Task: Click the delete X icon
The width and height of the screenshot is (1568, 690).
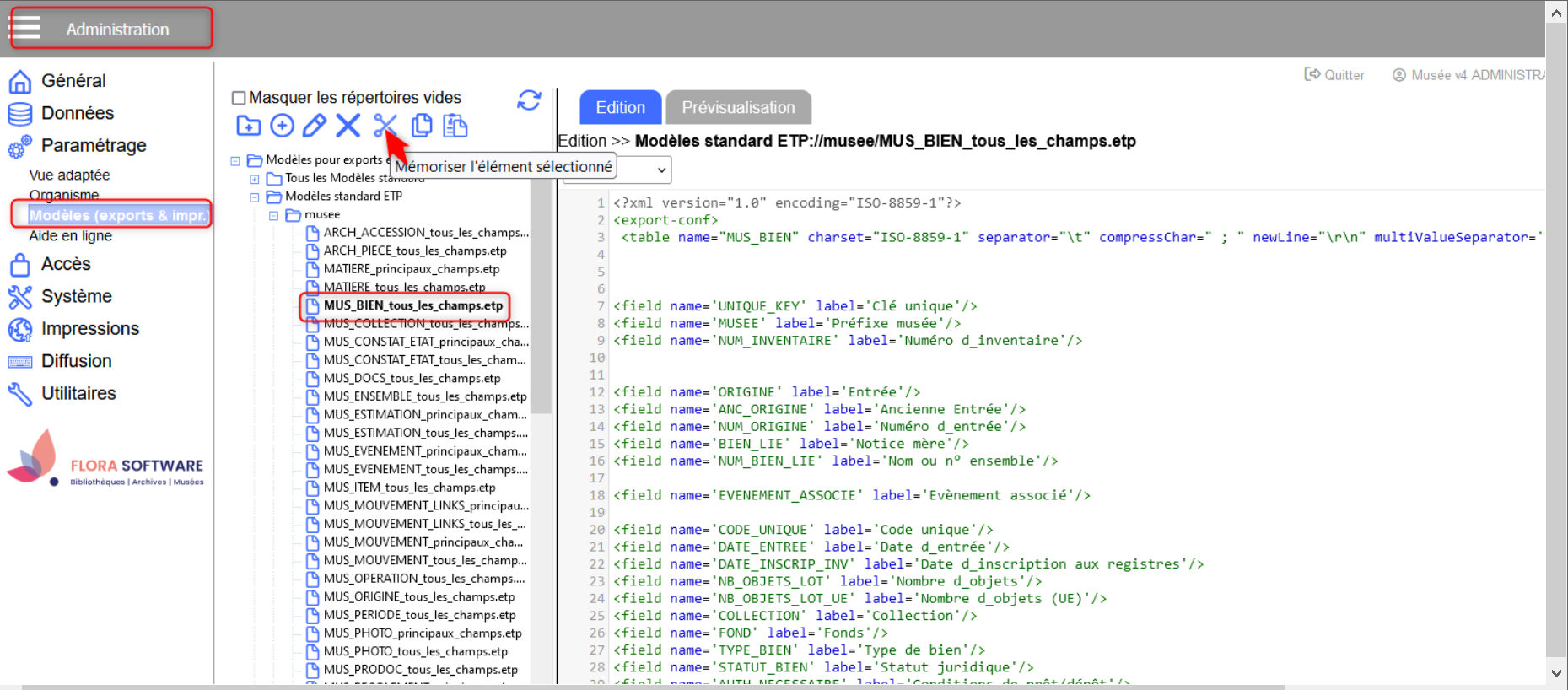Action: click(348, 126)
